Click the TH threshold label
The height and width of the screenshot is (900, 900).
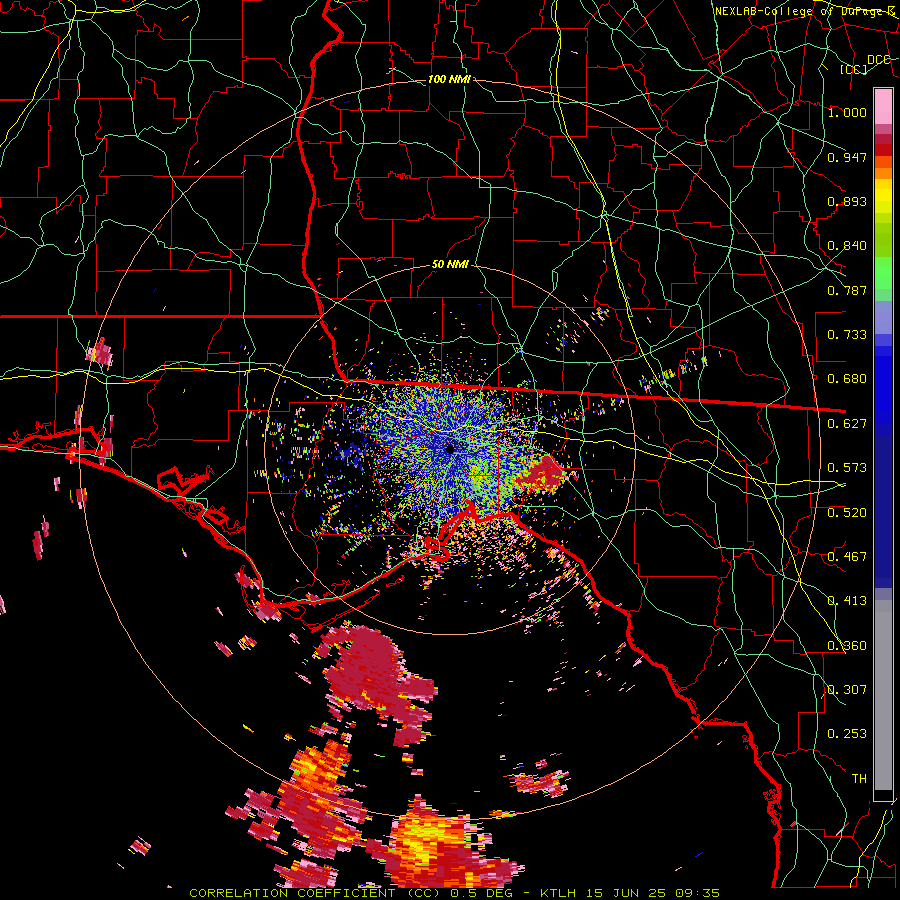click(859, 779)
